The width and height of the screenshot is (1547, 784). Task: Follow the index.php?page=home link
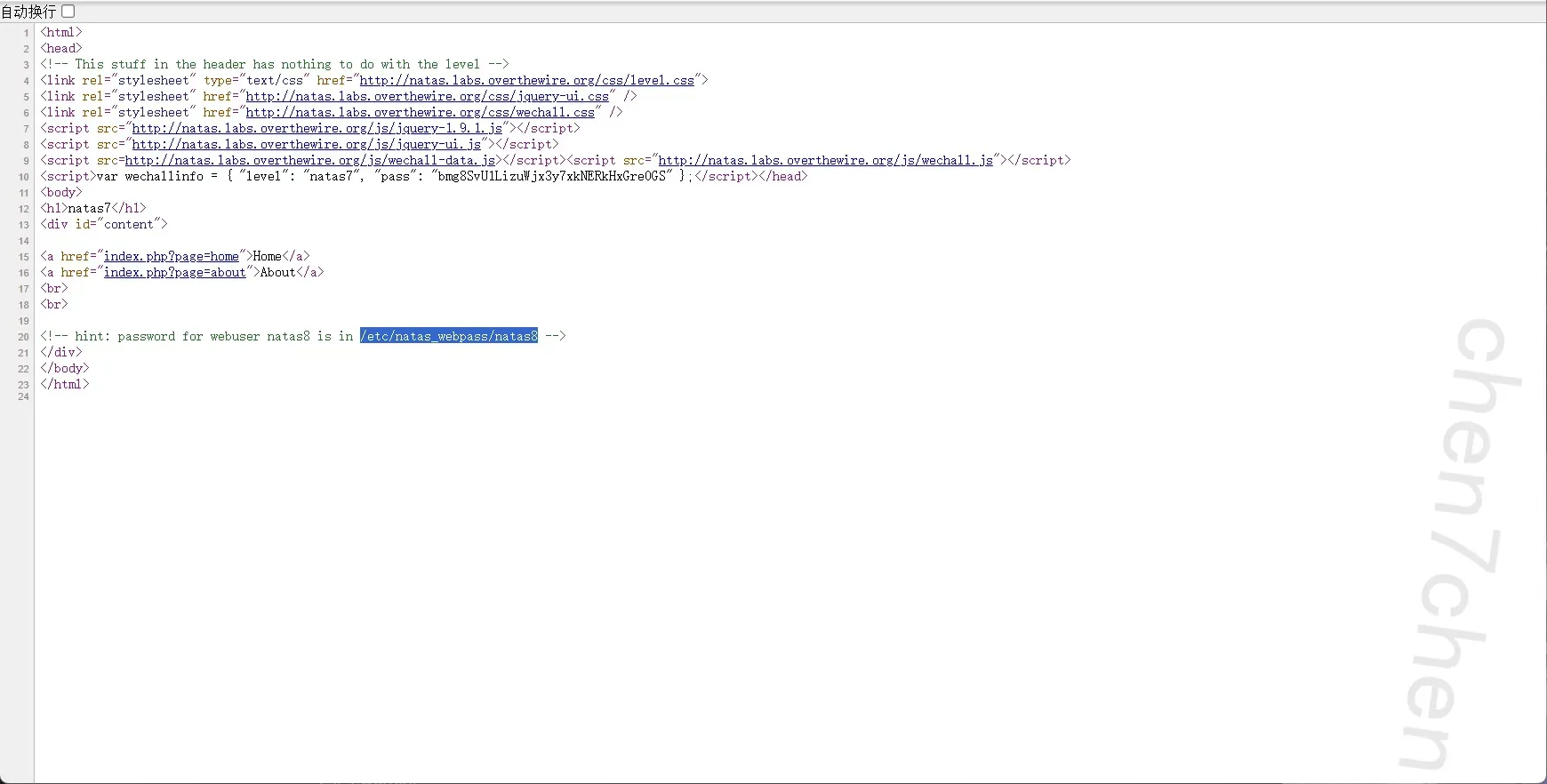171,256
